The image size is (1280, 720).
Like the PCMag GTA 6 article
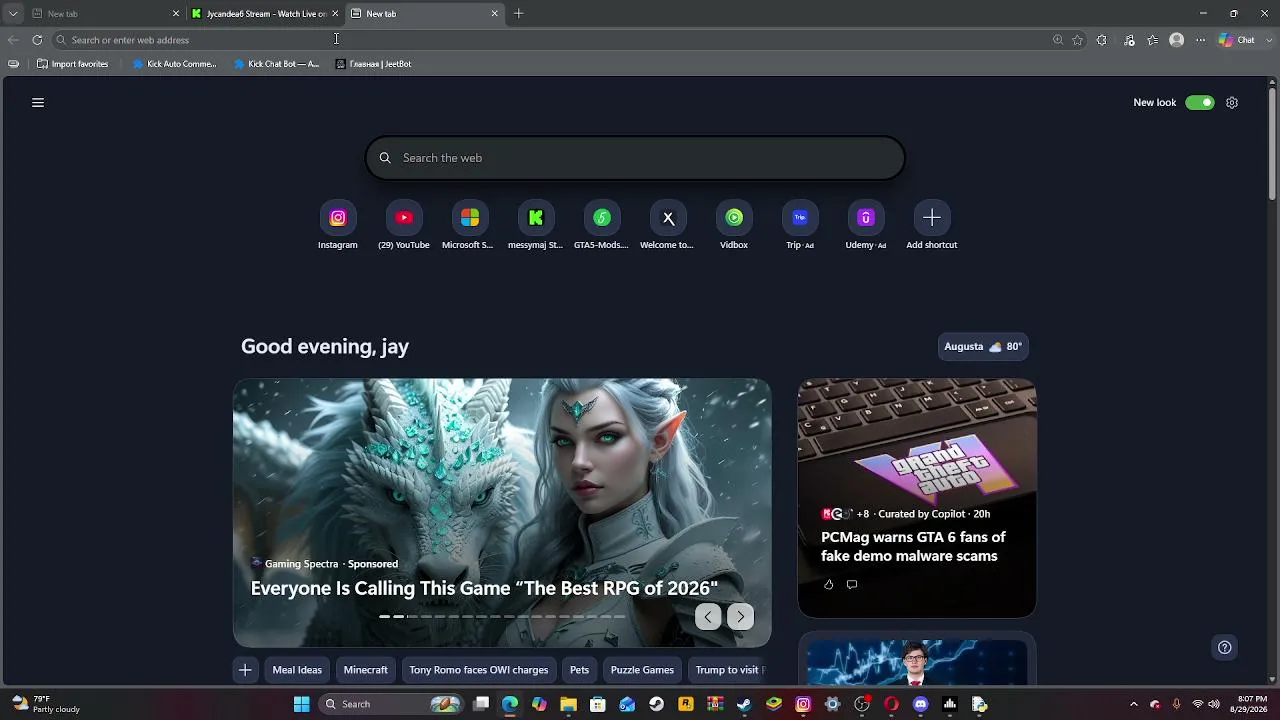[828, 584]
